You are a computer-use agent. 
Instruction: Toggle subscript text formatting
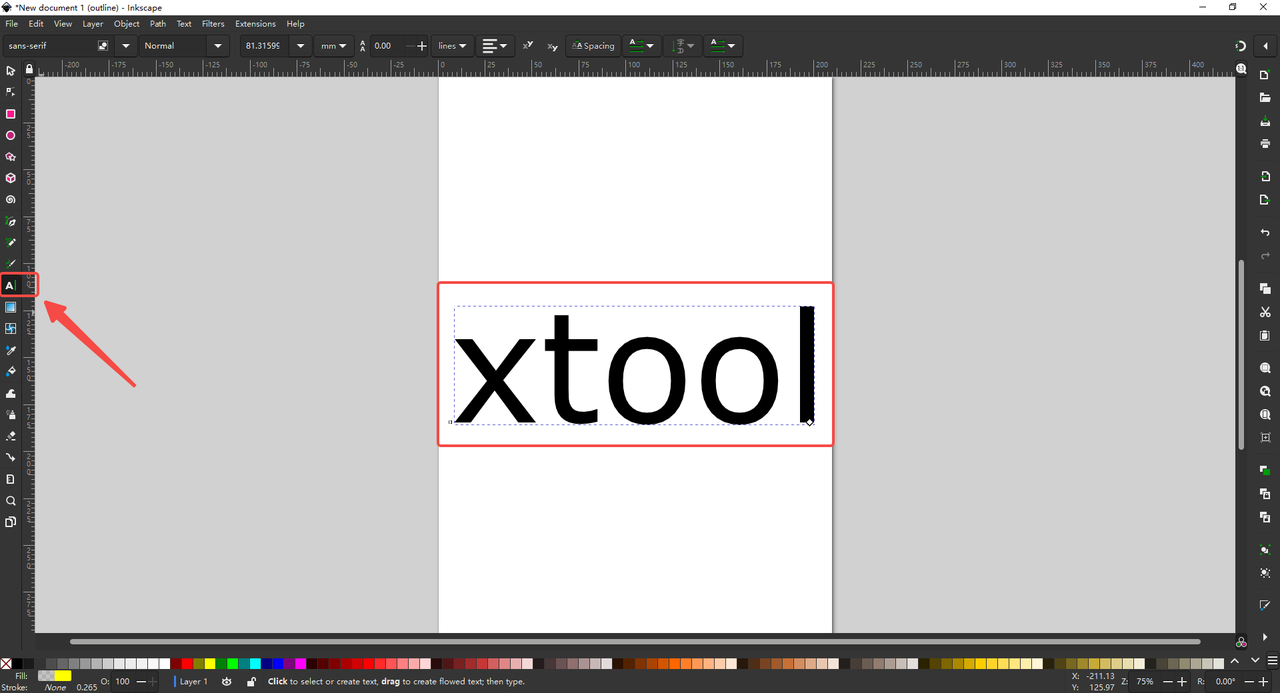pyautogui.click(x=552, y=46)
